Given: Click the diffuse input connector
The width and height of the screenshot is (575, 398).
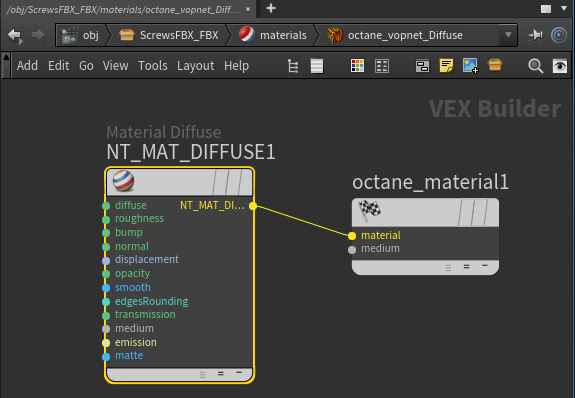Looking at the screenshot, I should (x=106, y=205).
